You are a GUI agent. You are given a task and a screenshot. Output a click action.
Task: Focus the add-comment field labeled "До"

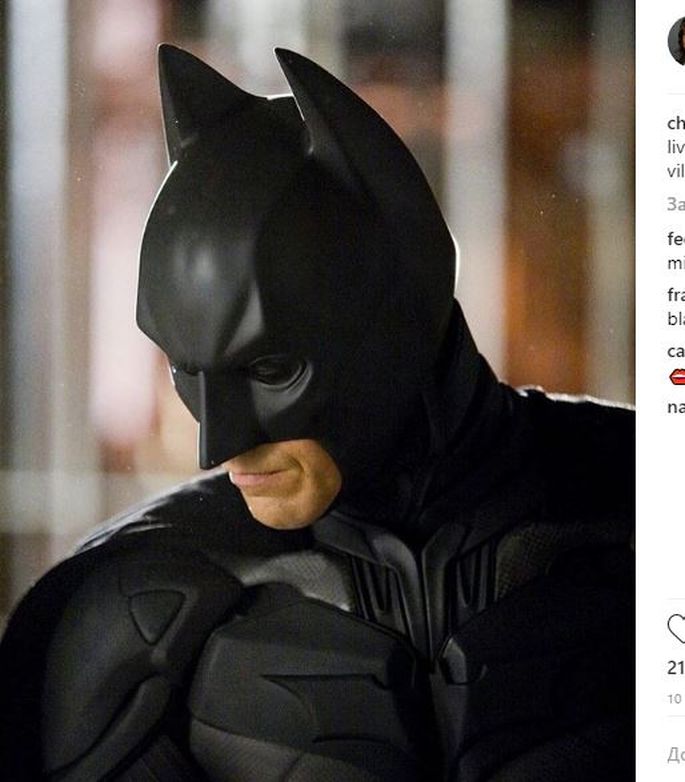coord(676,755)
